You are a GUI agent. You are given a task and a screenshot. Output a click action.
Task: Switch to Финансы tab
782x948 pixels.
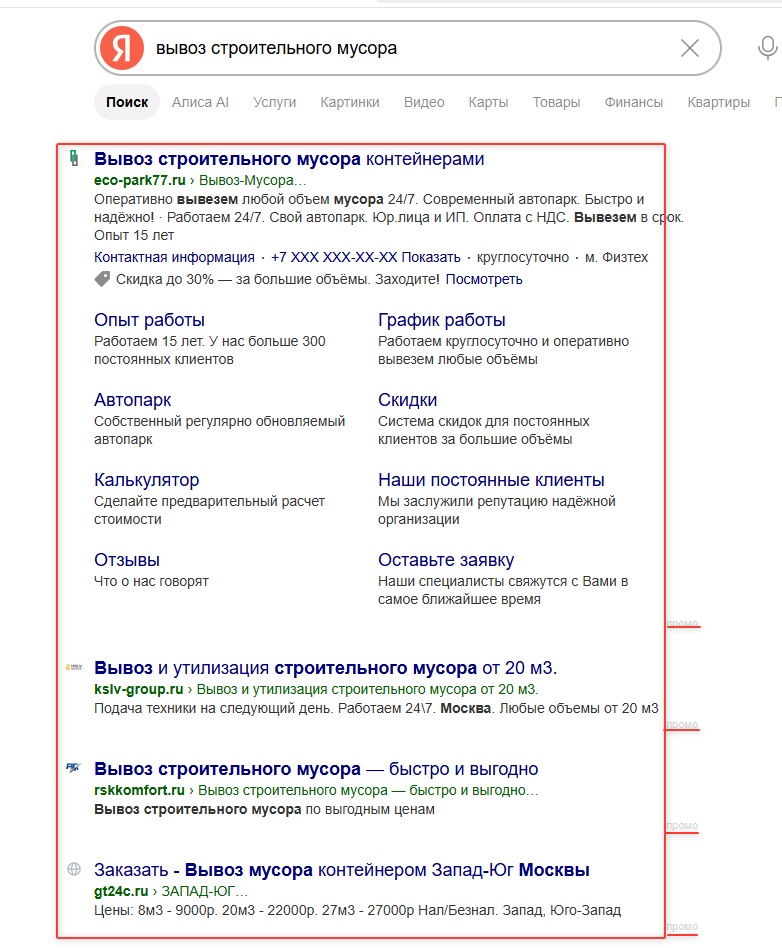coord(634,102)
